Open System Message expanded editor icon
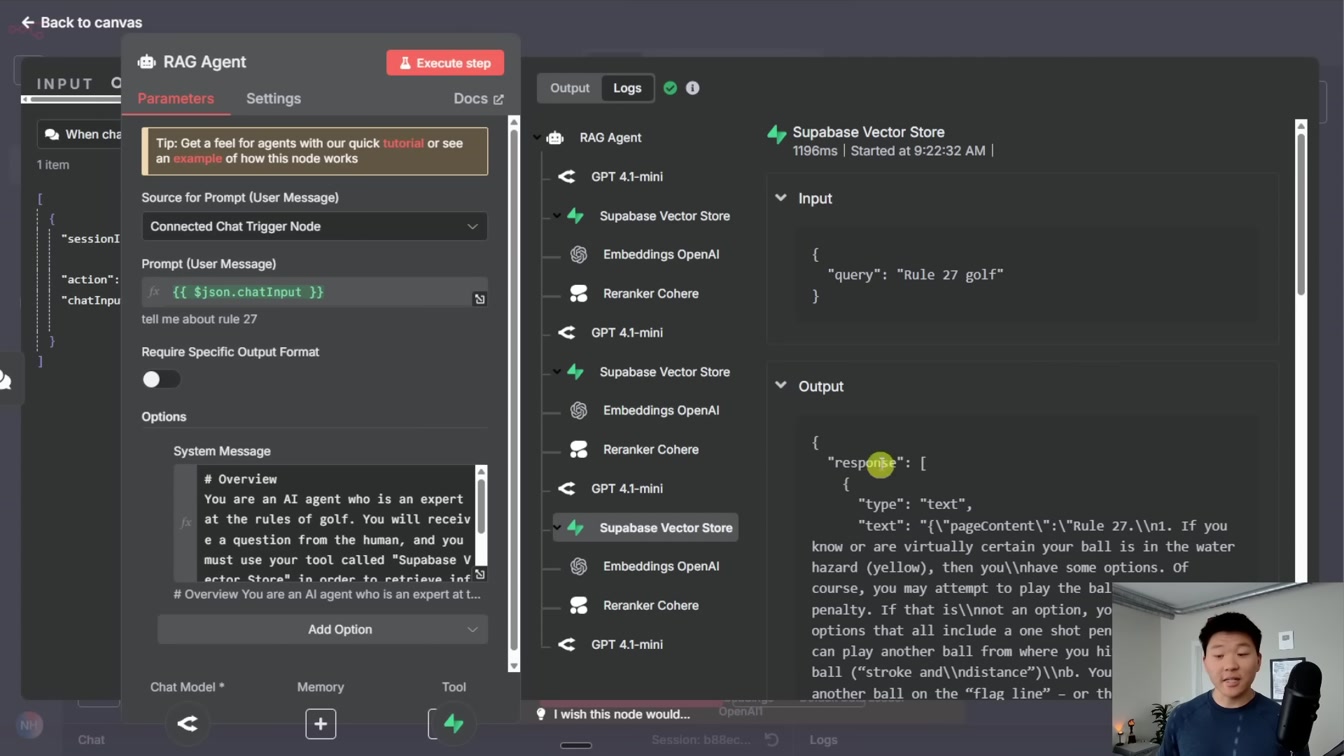 (480, 574)
